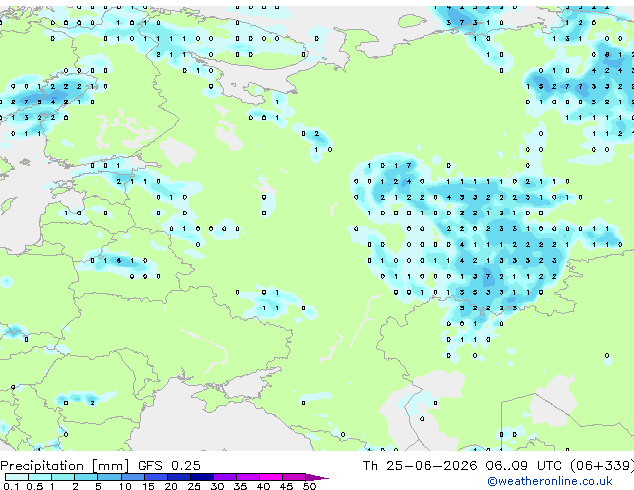634x490 pixels.
Task: Open the weatheronline.co.uk copyright link
Action: pos(550,481)
